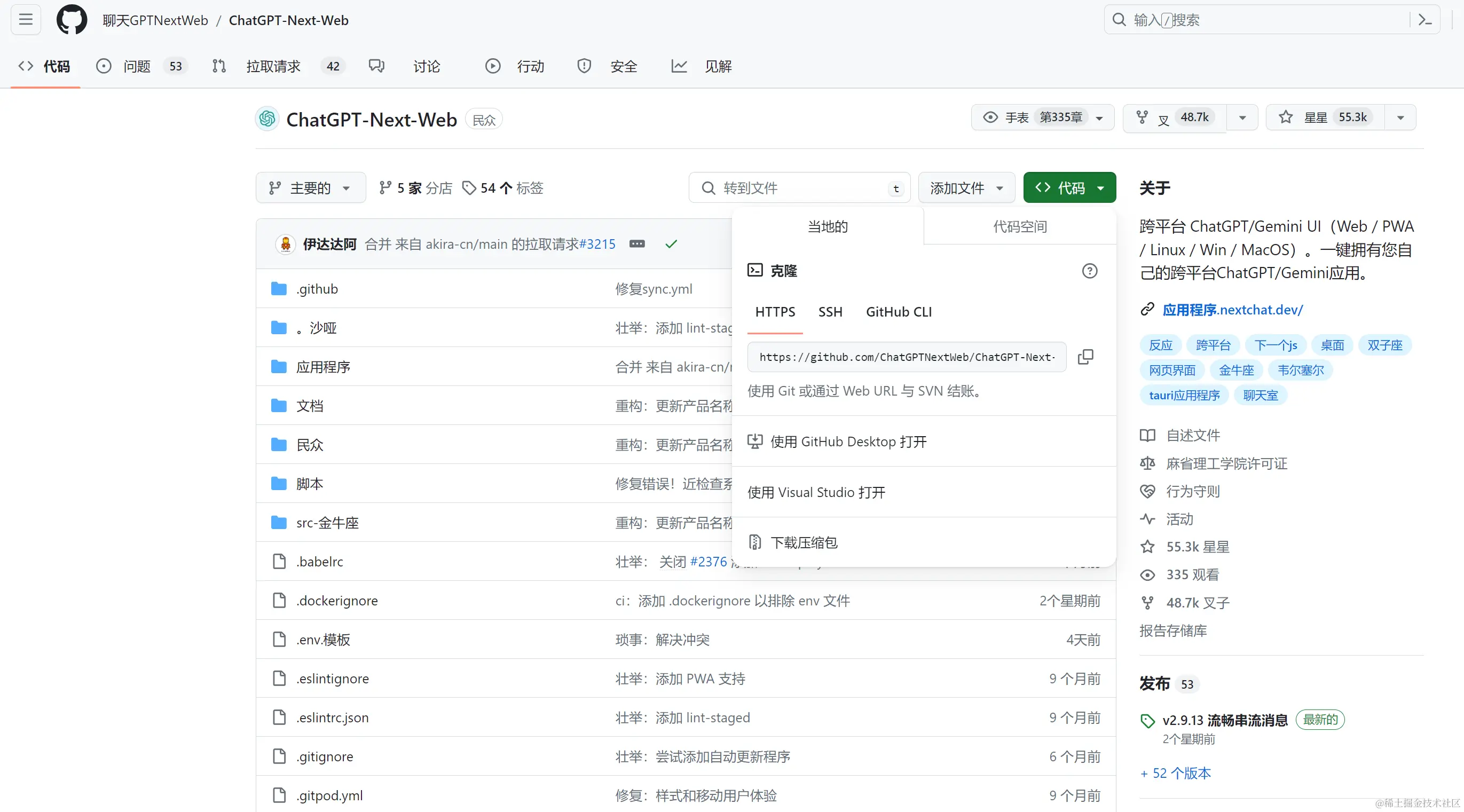Click the 5 家分店 branches link

point(415,187)
